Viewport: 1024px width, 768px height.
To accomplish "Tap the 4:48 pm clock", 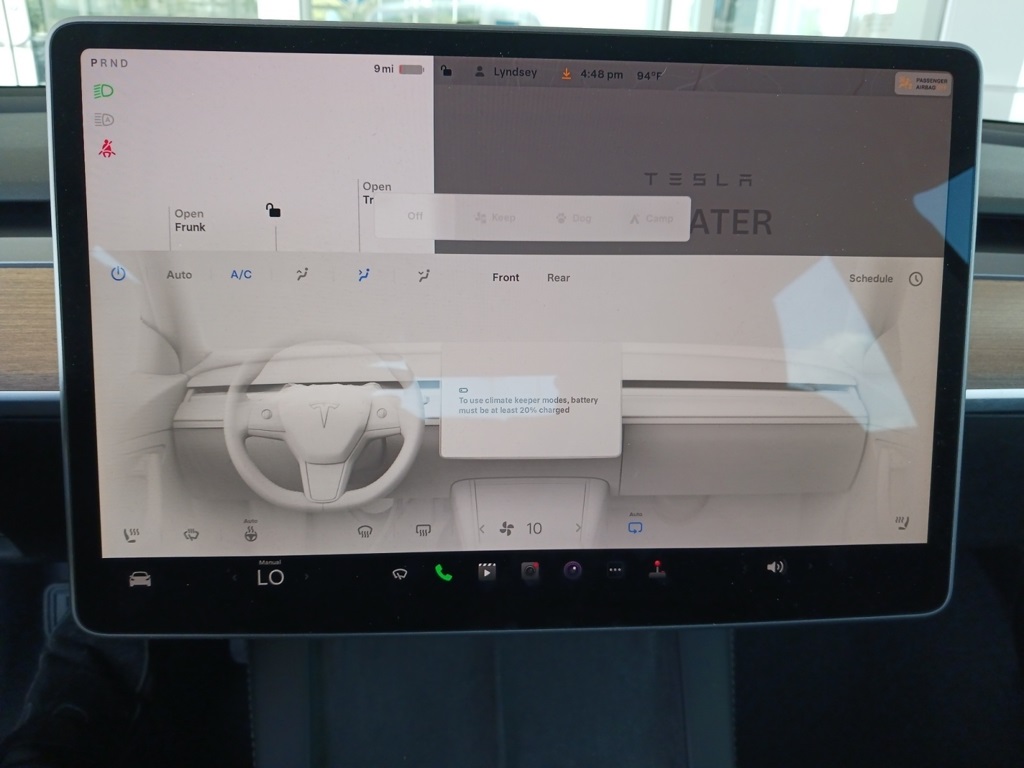I will click(x=601, y=74).
